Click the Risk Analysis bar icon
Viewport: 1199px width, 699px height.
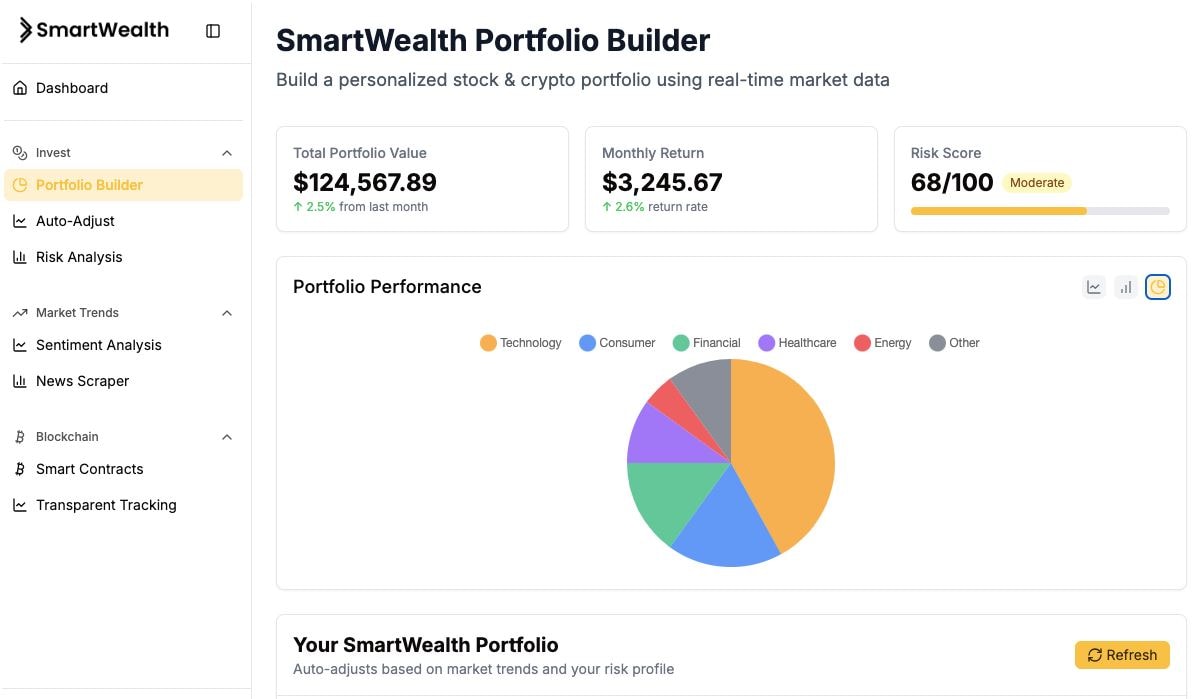coord(20,257)
